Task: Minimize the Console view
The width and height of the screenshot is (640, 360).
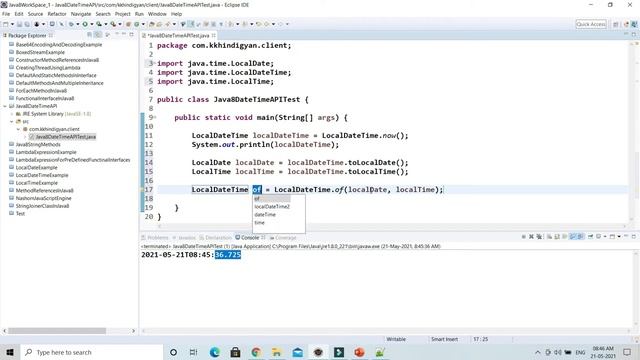Action: [626, 236]
